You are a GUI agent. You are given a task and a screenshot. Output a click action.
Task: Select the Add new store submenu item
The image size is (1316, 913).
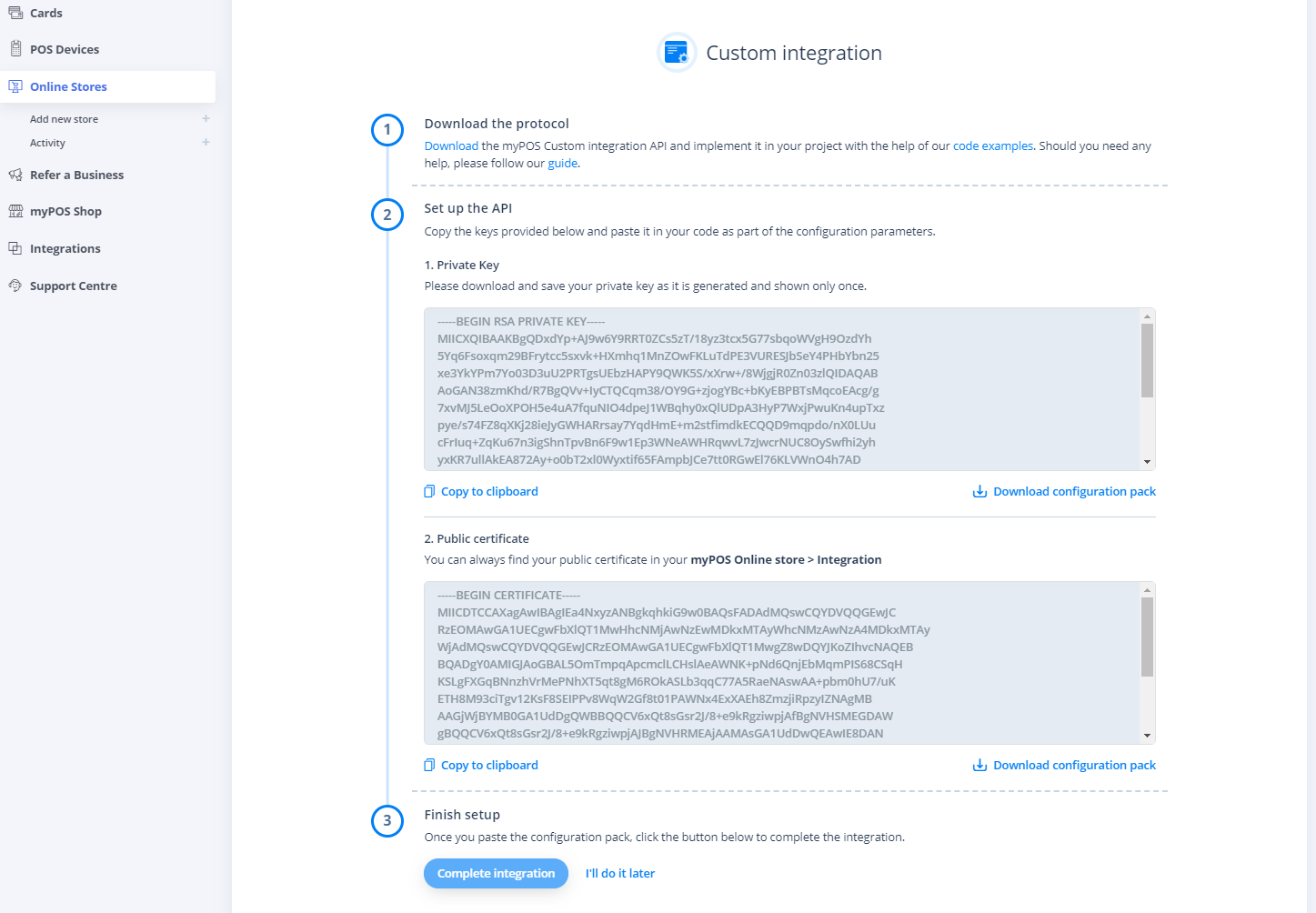(64, 119)
